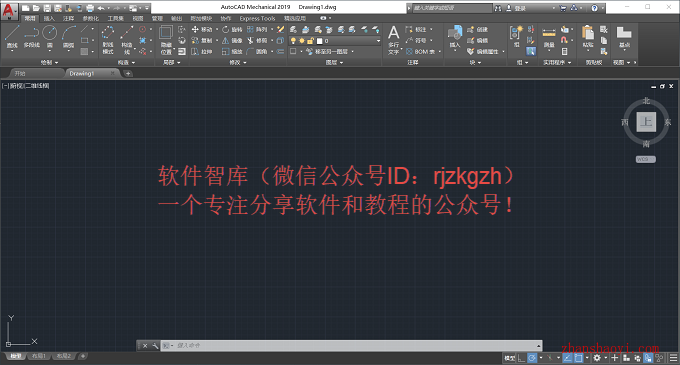Screen dimensions: 680x365
Task: Click the Mirror tool
Action: pos(232,40)
